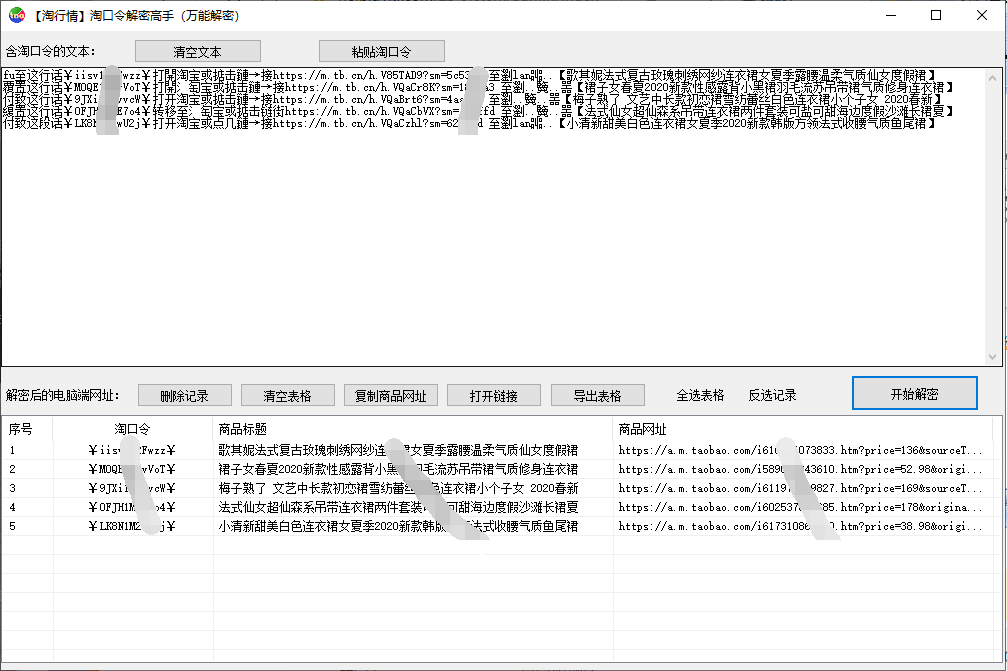The image size is (1007, 671).
Task: Select the 商品标题 column header
Action: (x=413, y=429)
